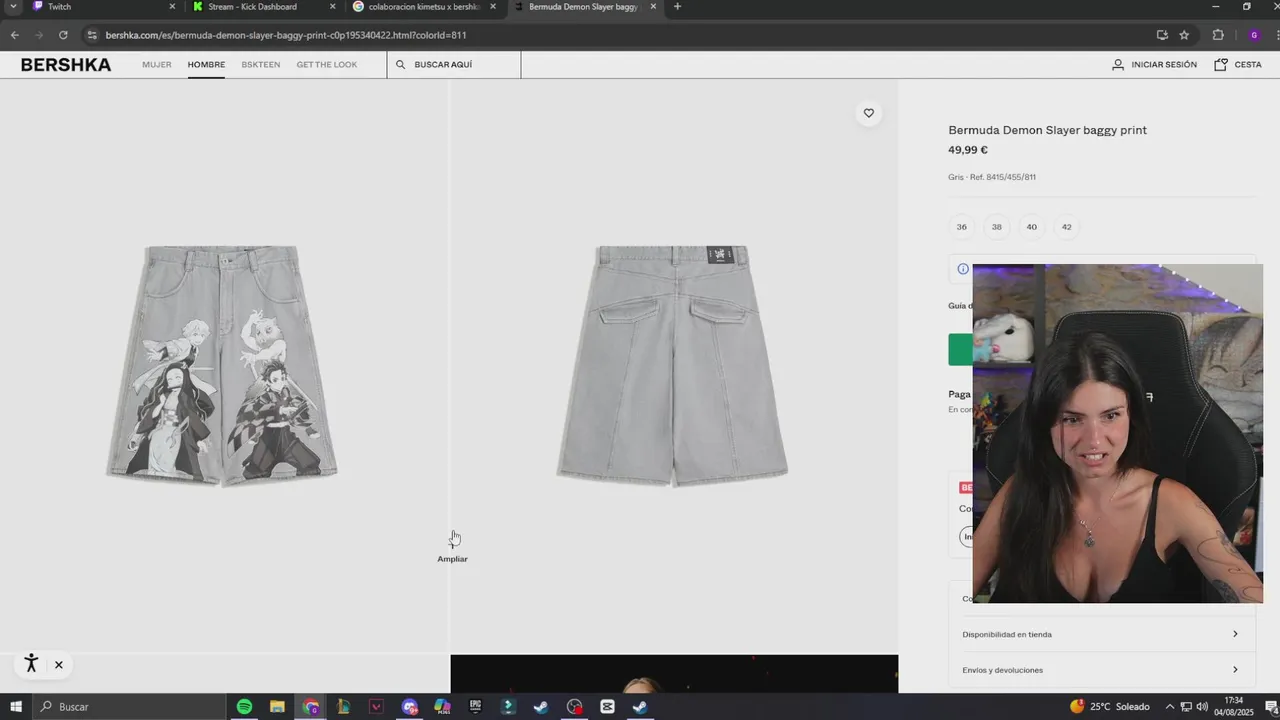Click the taskbar volume icon
1280x720 pixels.
click(1202, 707)
